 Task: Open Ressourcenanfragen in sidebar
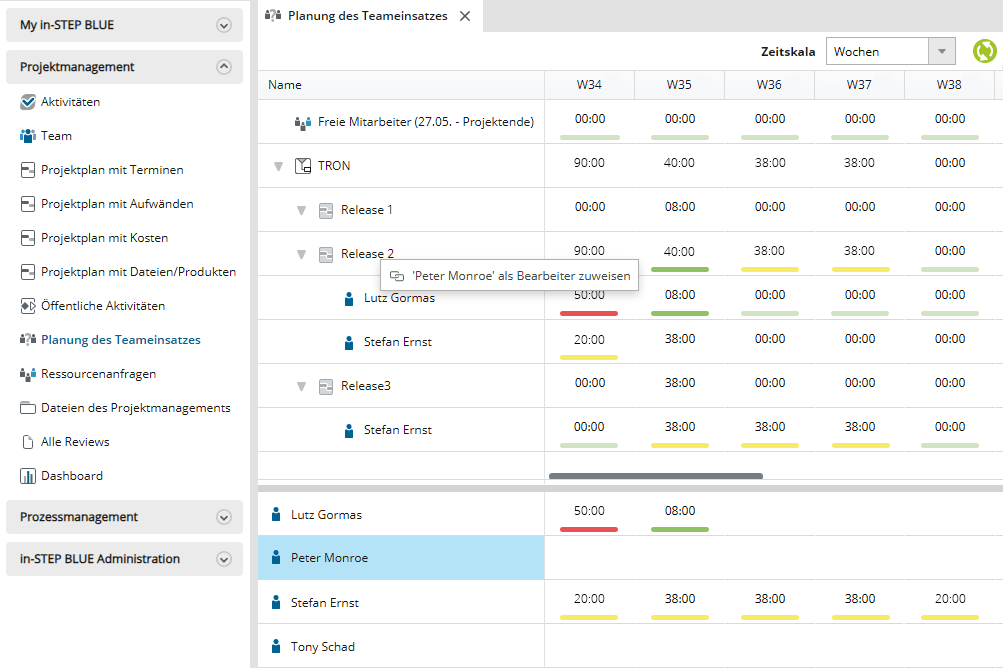point(98,374)
